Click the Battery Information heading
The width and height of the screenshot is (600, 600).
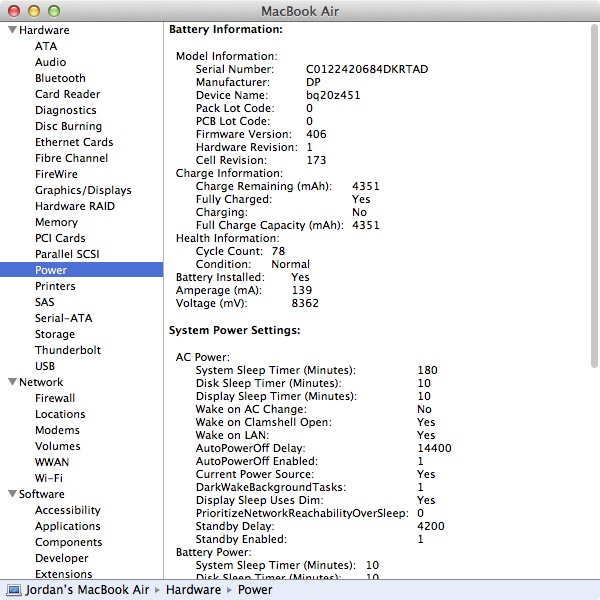click(x=226, y=29)
